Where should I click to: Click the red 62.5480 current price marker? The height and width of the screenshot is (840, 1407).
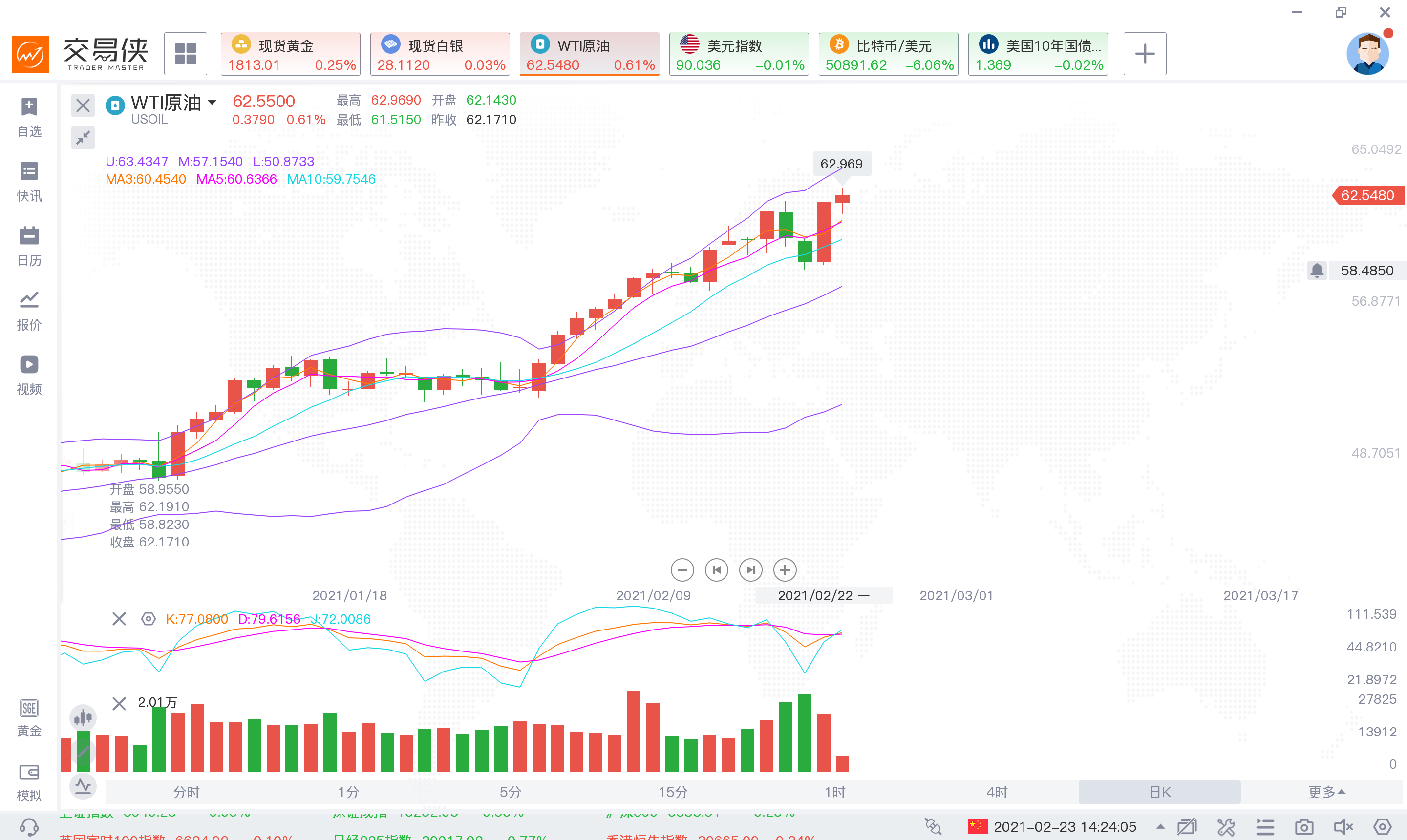click(x=1368, y=195)
